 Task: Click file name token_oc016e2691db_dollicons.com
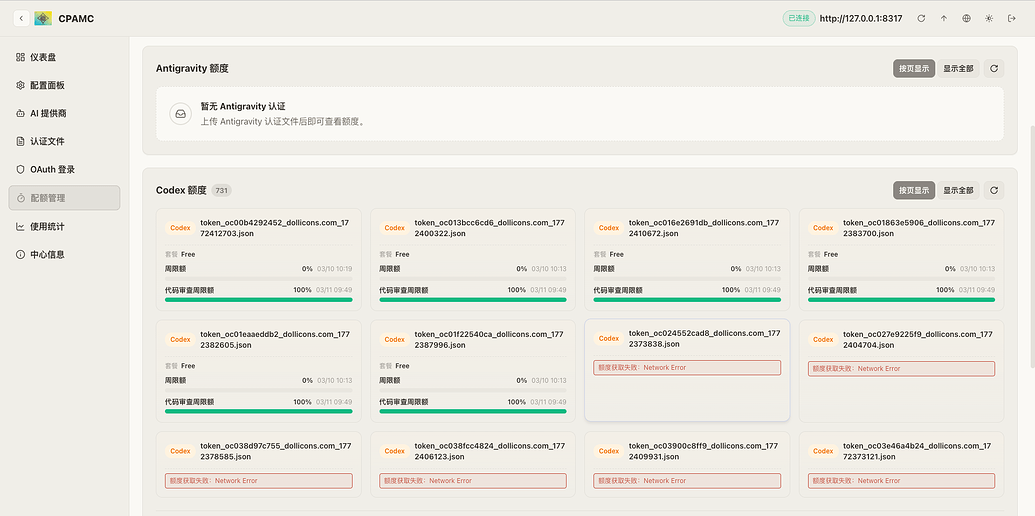pos(704,228)
